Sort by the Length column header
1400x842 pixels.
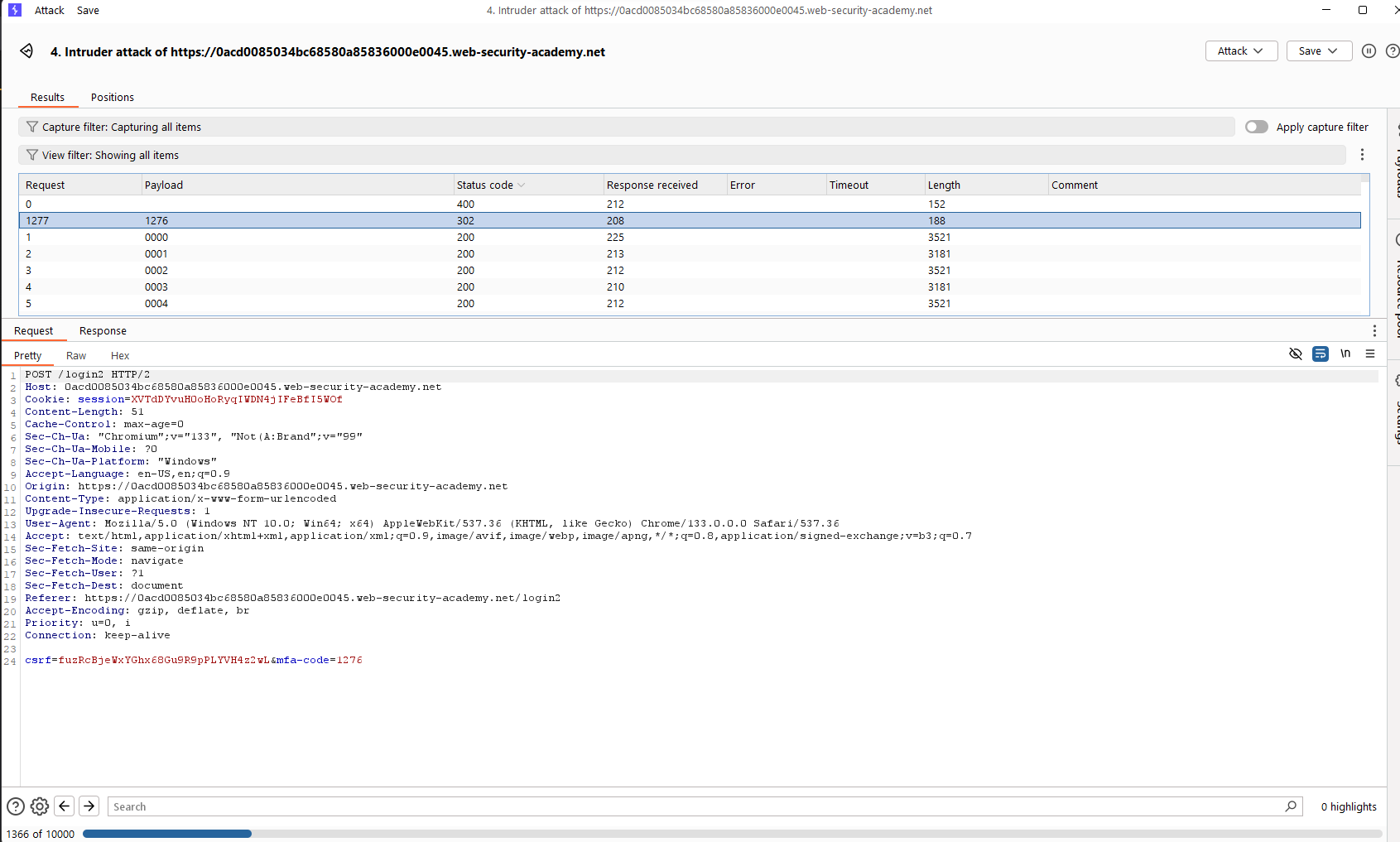pos(986,185)
